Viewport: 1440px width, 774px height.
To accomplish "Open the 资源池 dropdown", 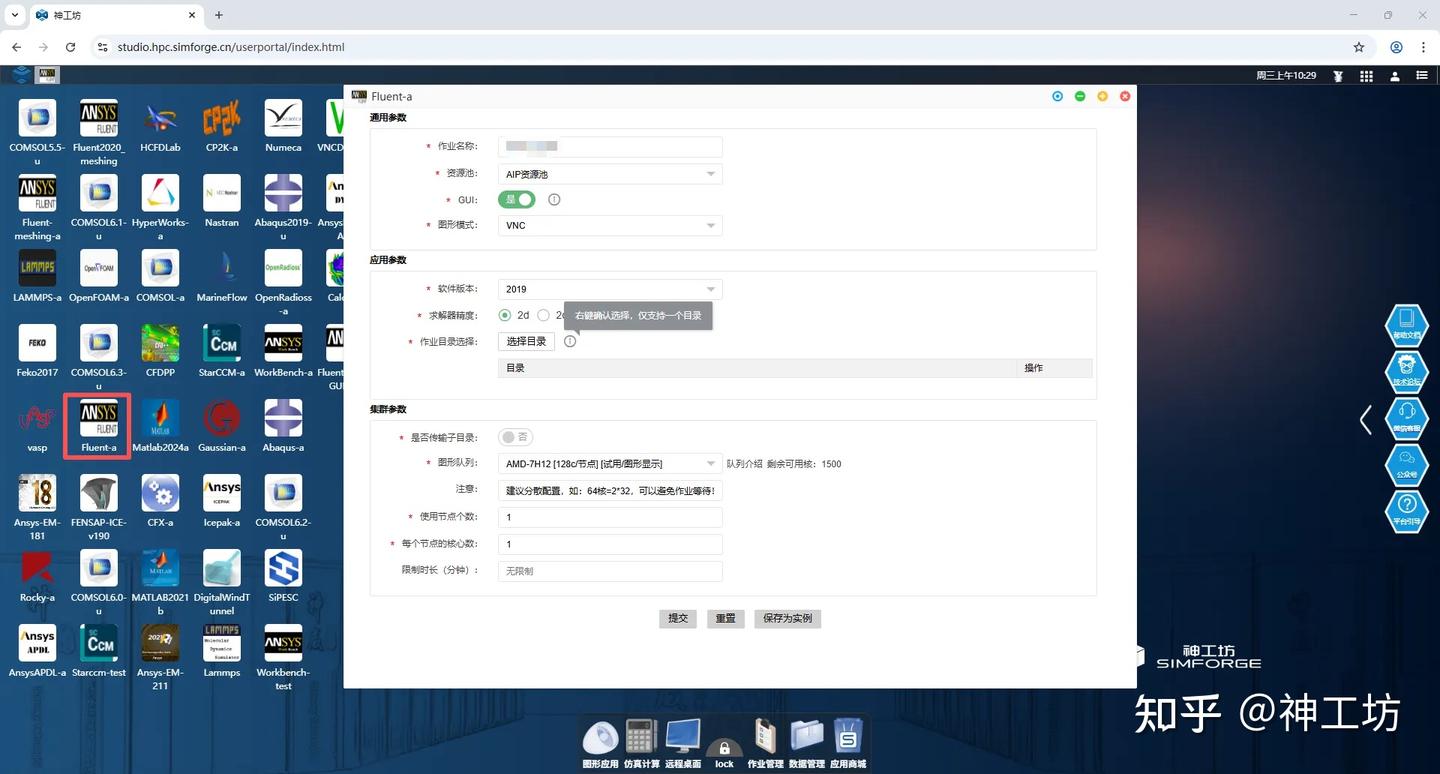I will (610, 174).
